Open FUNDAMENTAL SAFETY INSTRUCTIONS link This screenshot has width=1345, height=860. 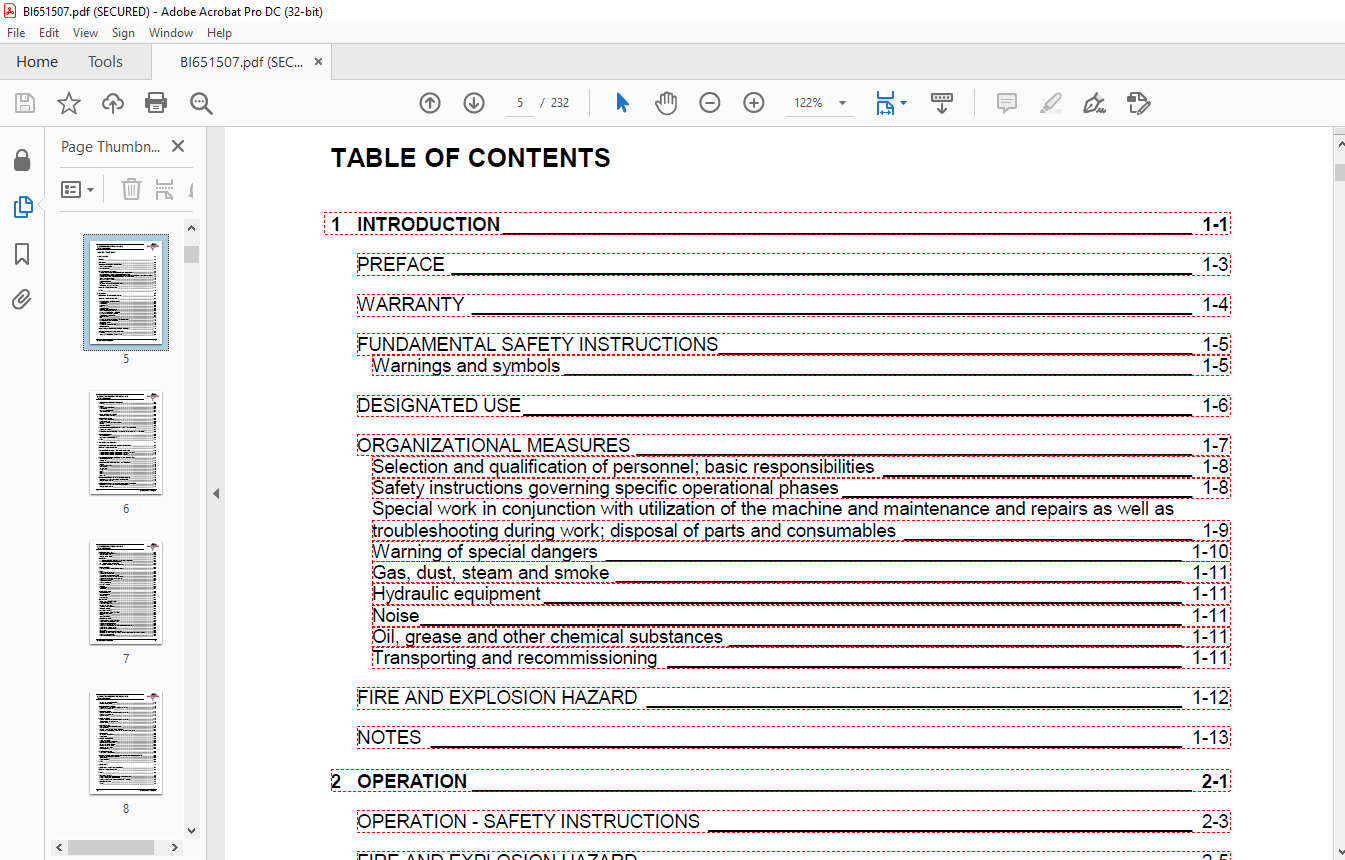pos(793,344)
